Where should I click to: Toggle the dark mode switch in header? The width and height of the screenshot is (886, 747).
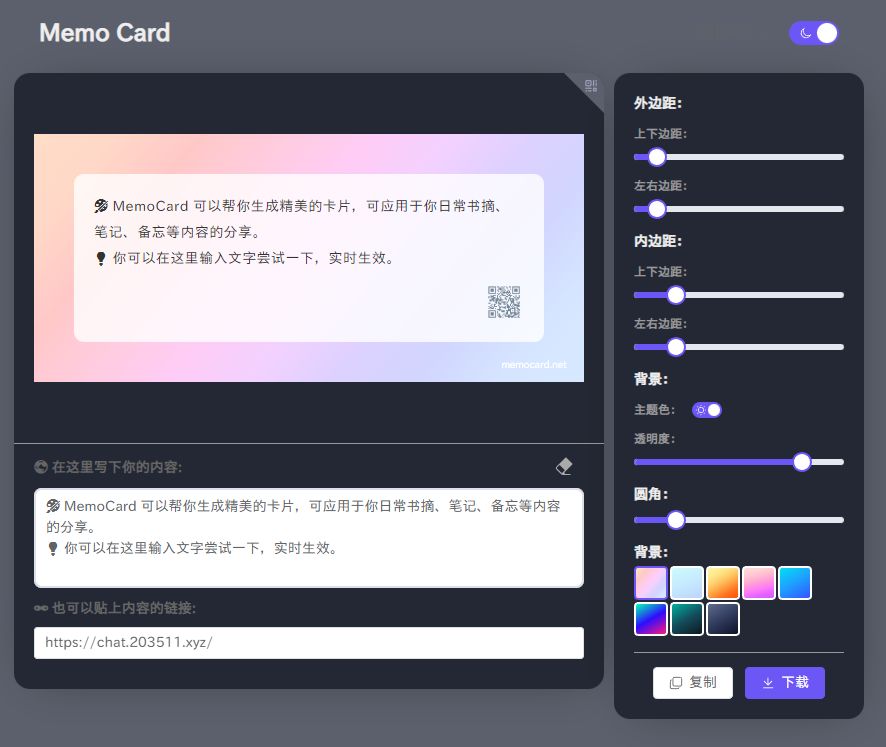click(x=813, y=33)
